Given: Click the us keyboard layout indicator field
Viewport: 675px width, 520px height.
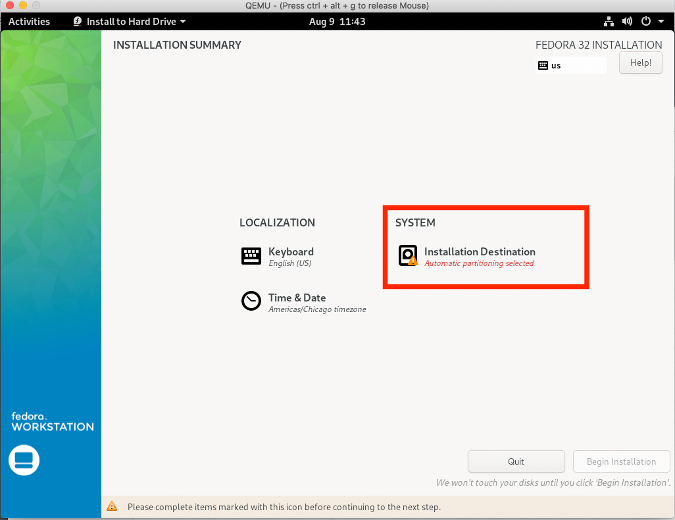Looking at the screenshot, I should point(571,65).
